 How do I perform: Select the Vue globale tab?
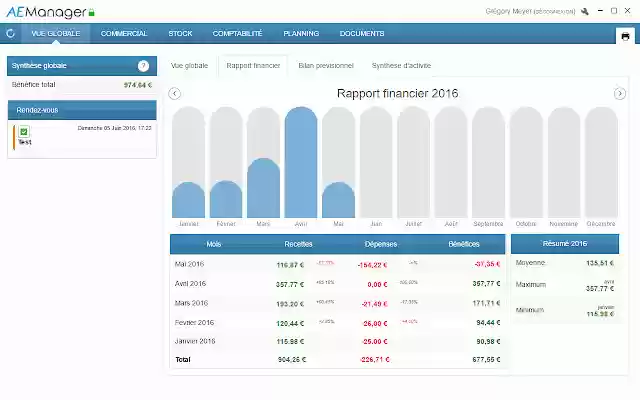[190, 65]
